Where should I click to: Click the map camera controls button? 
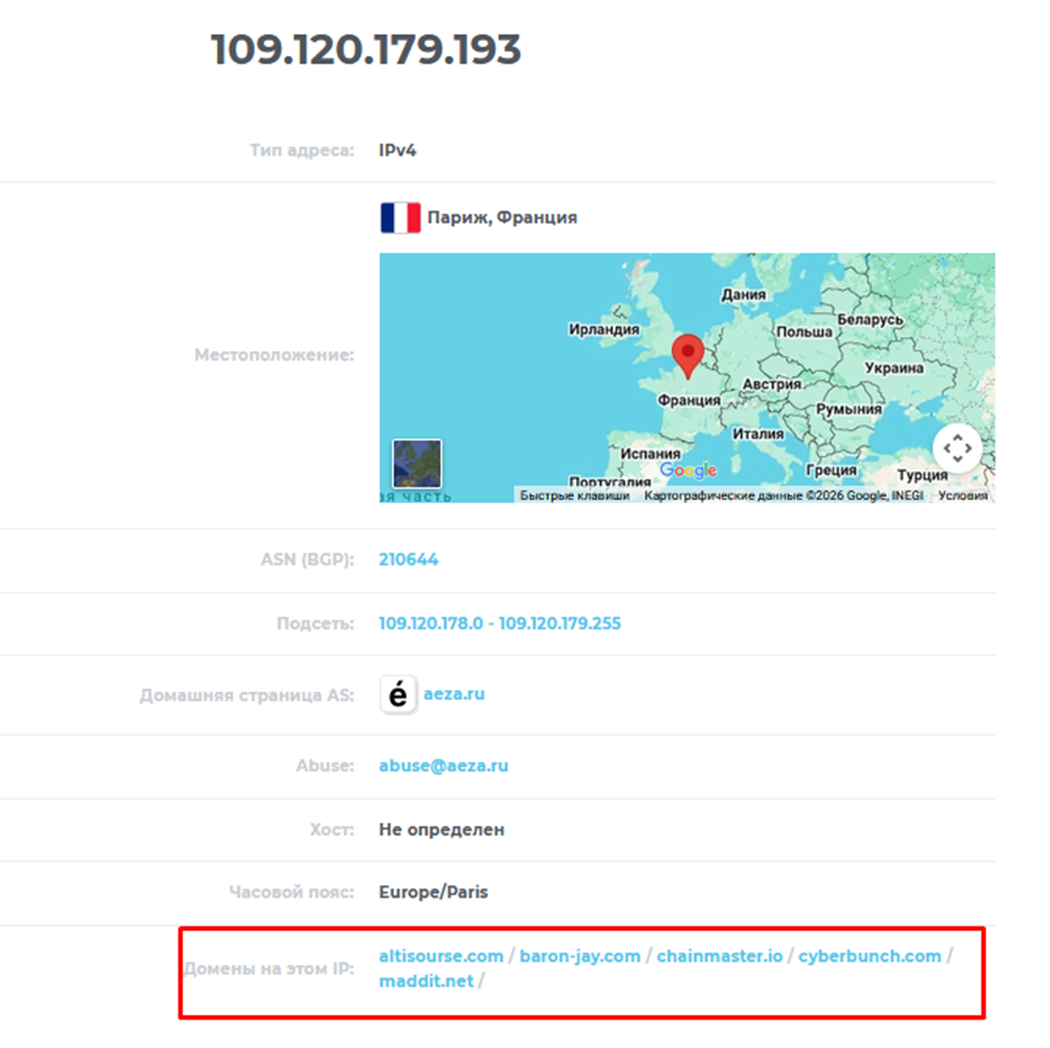point(958,448)
